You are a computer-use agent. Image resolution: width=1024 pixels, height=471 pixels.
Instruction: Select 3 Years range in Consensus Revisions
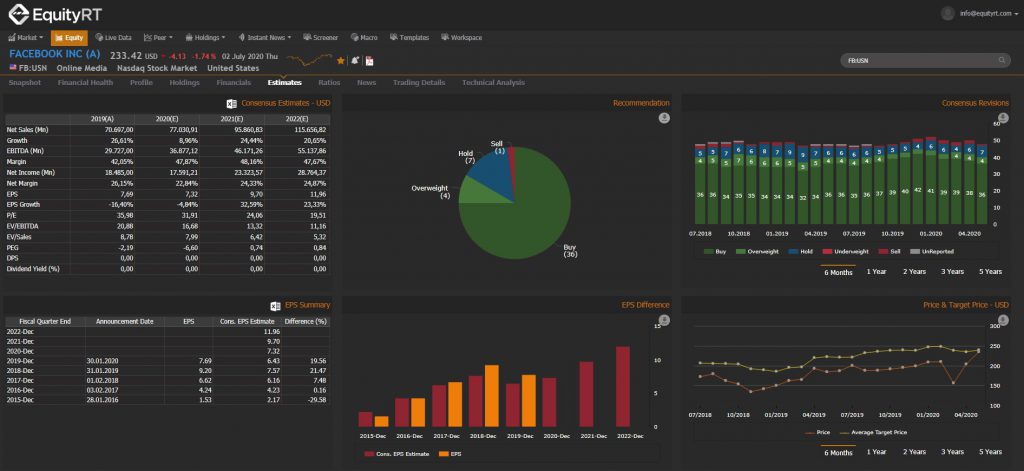tap(952, 272)
